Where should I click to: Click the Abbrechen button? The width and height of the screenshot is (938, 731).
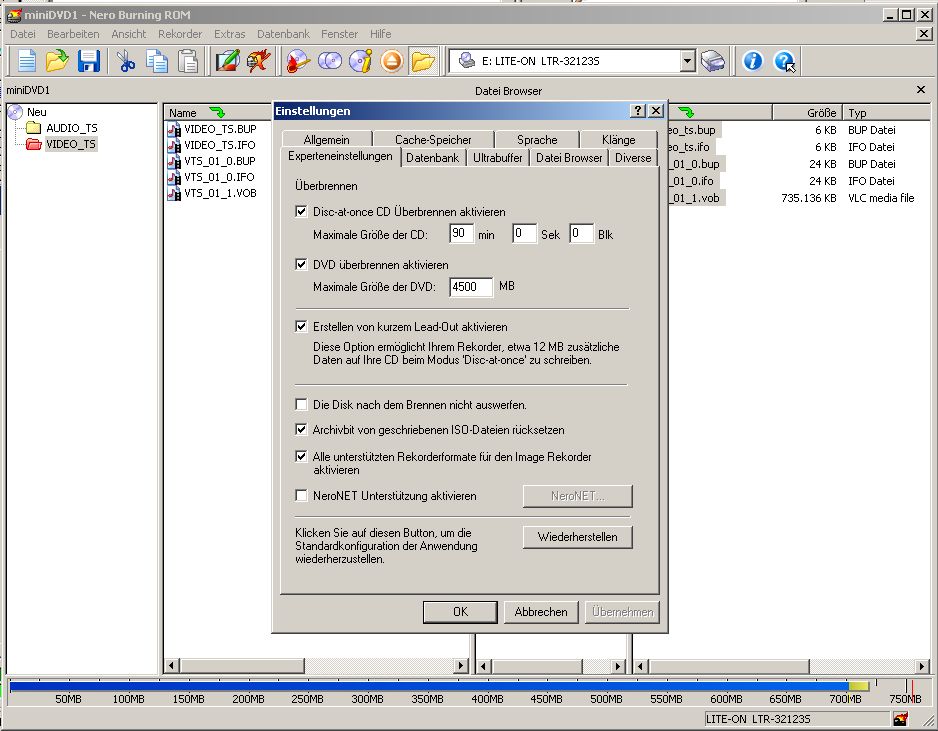coord(541,611)
